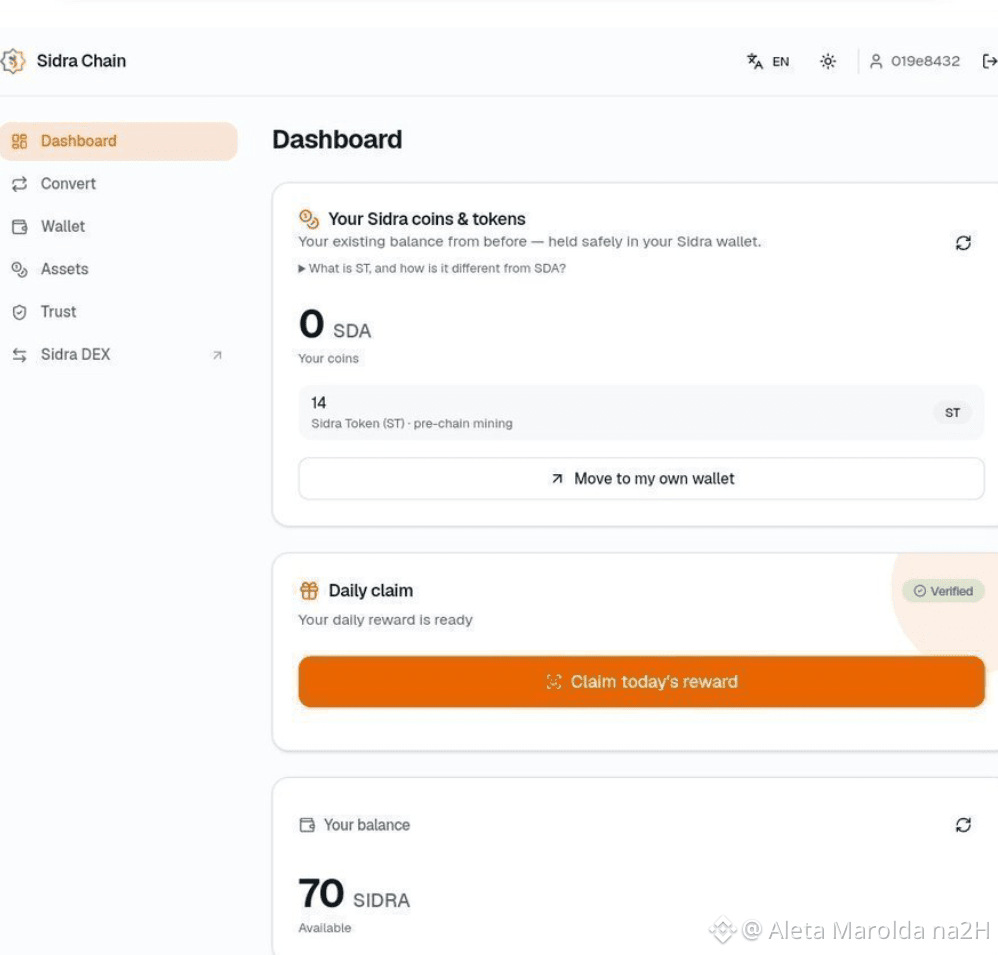Refresh the Your balance card

tap(963, 825)
